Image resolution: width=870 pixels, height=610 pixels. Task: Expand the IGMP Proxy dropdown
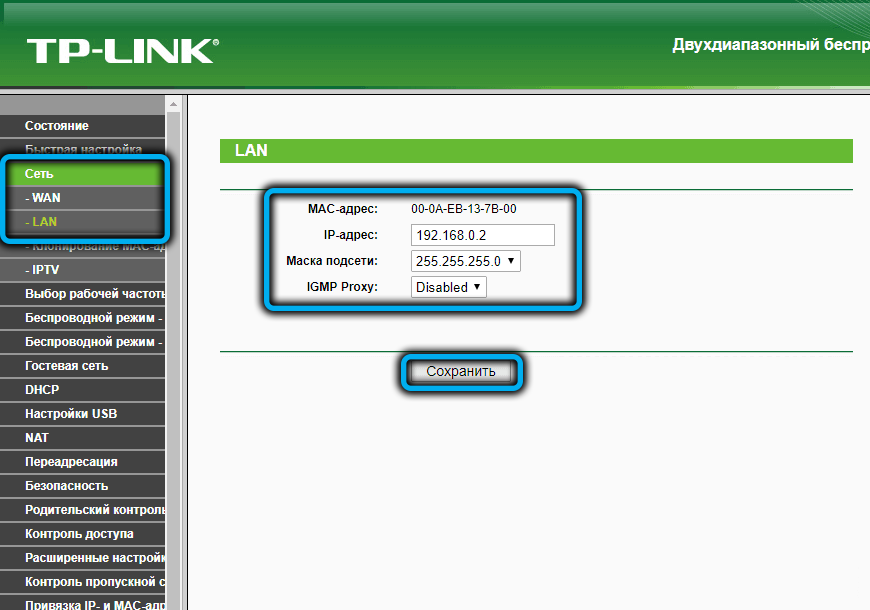click(448, 287)
